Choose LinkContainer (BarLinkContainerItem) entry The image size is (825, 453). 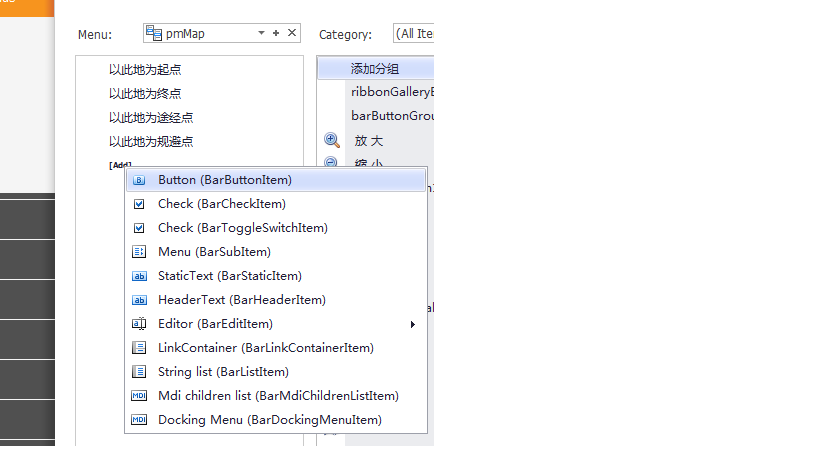[276, 348]
